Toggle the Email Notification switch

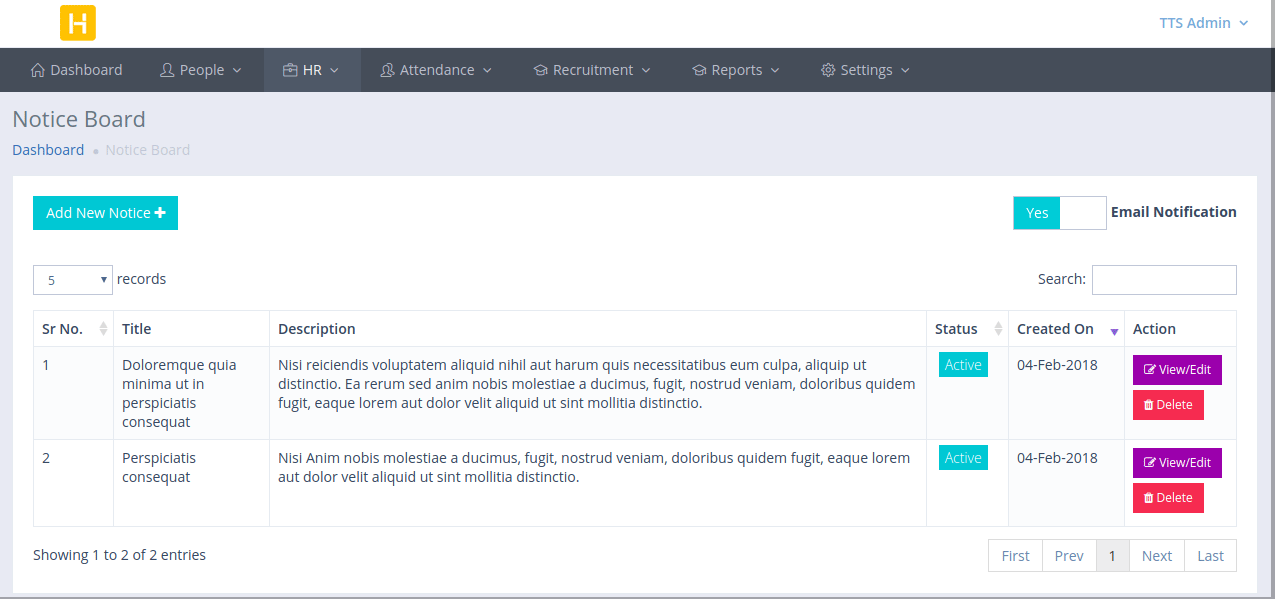point(1059,213)
